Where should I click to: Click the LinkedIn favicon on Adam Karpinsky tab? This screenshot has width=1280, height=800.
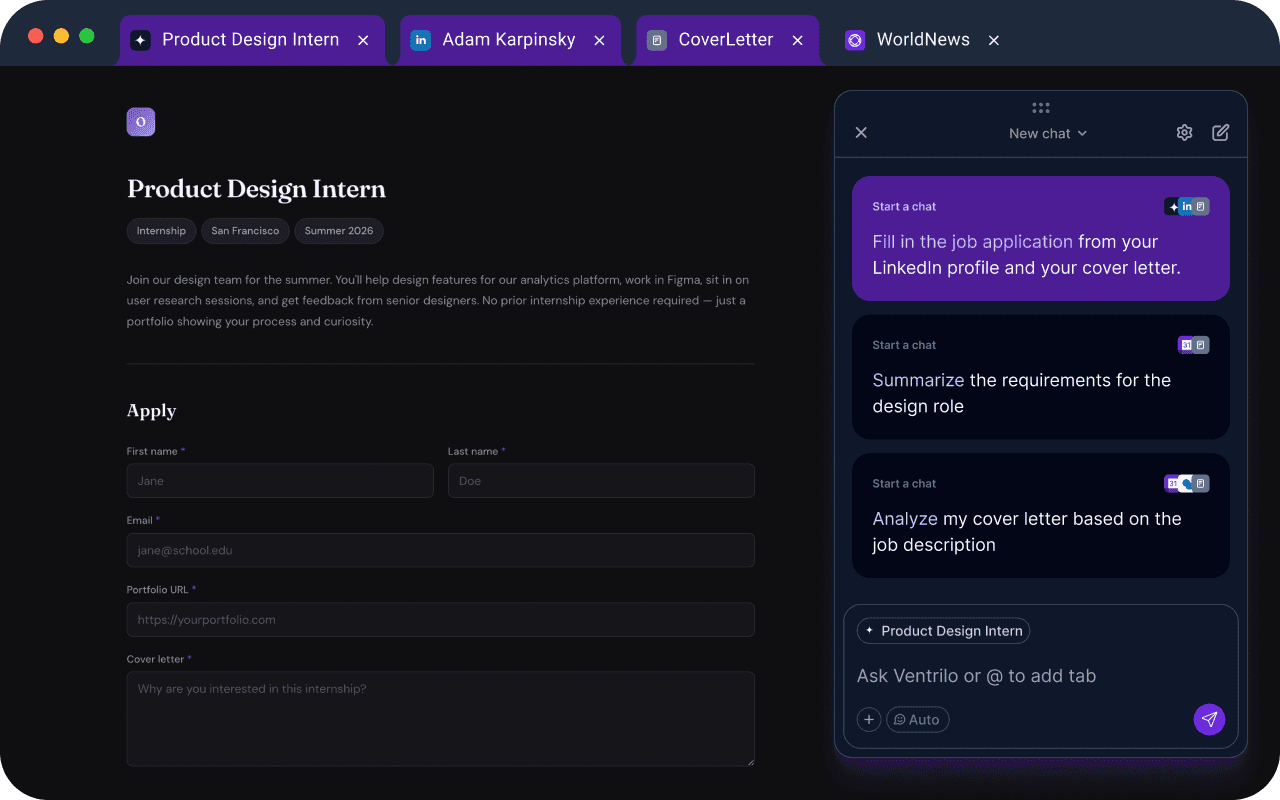click(421, 40)
